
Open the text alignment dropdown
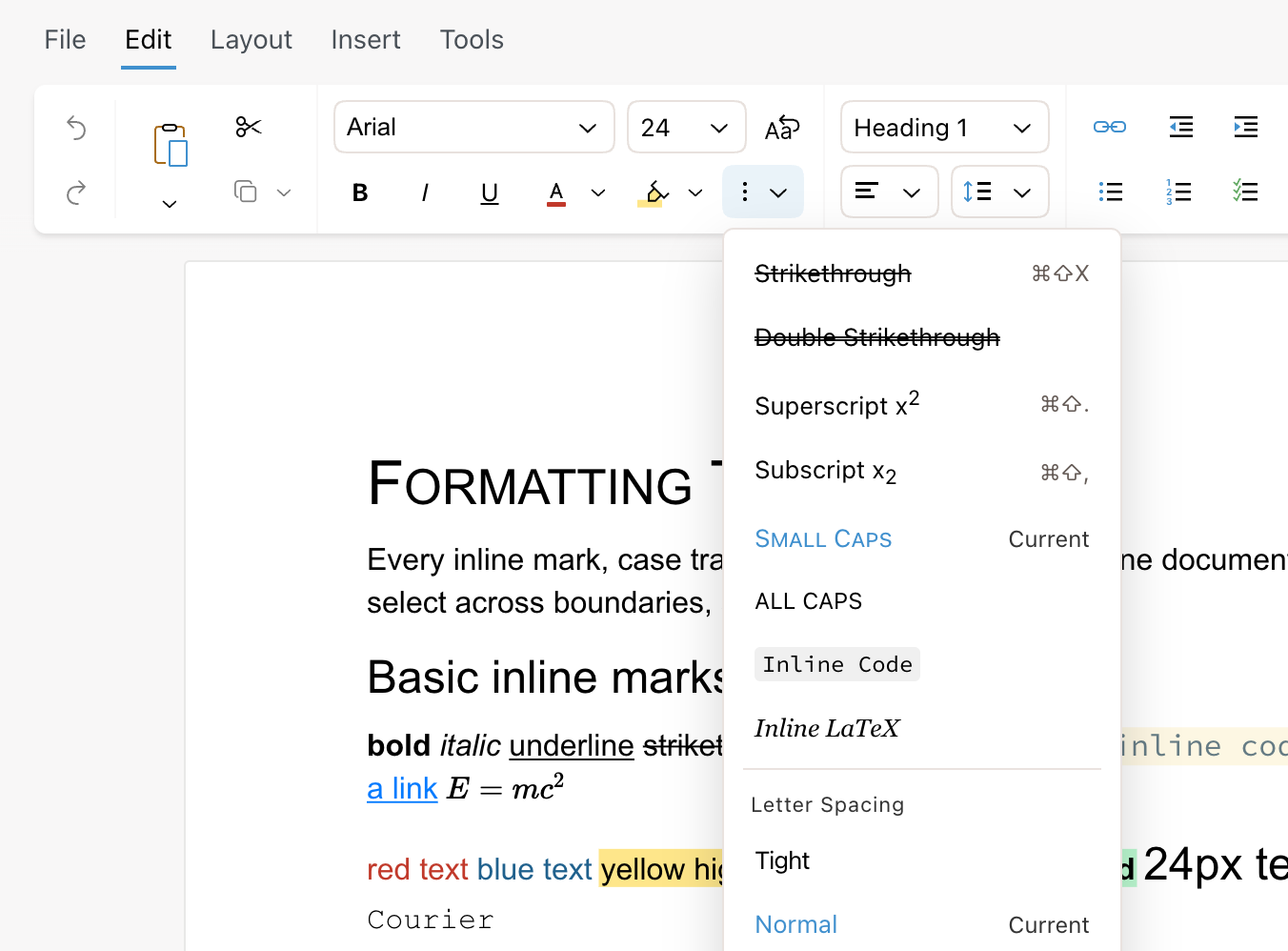890,192
